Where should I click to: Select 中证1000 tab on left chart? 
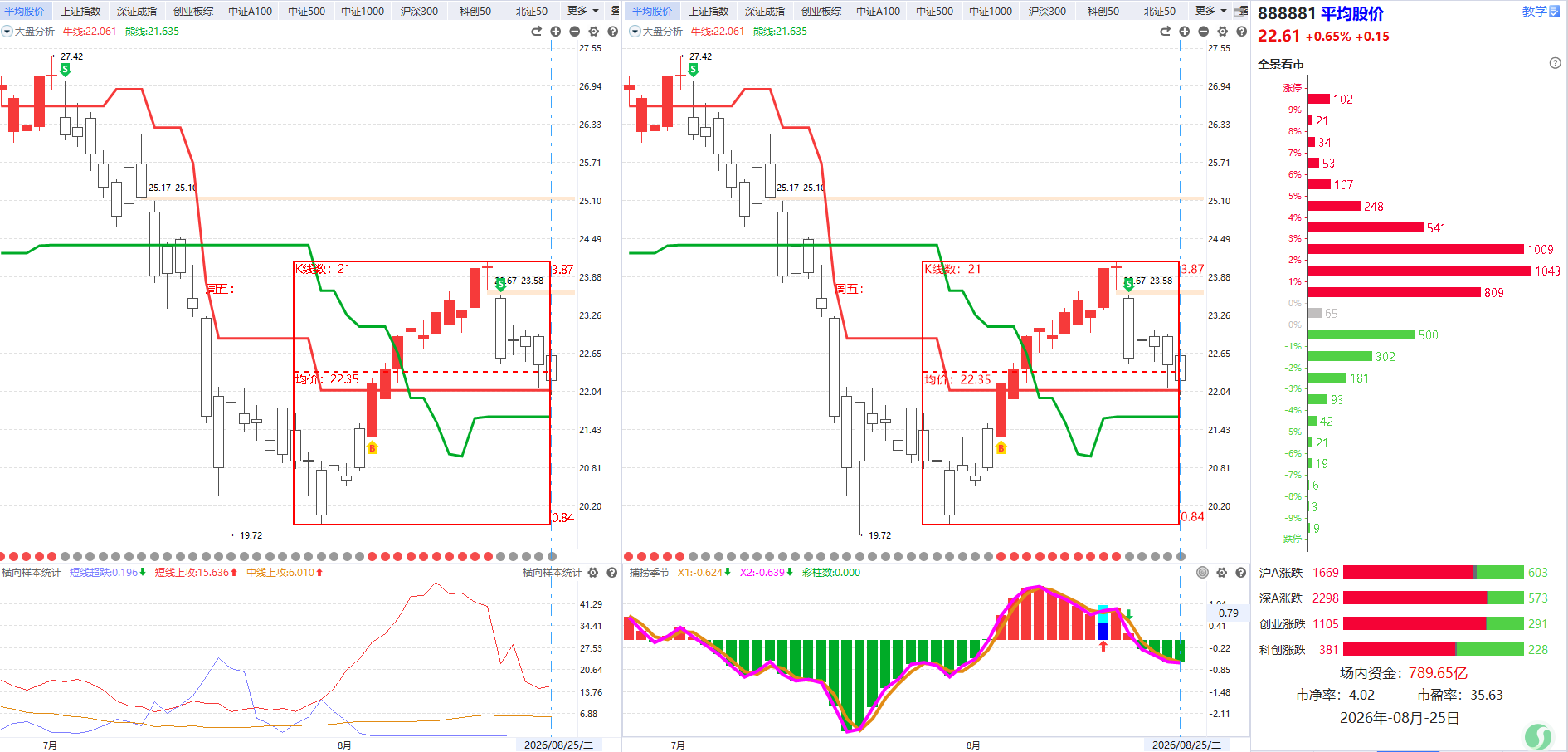(x=363, y=11)
